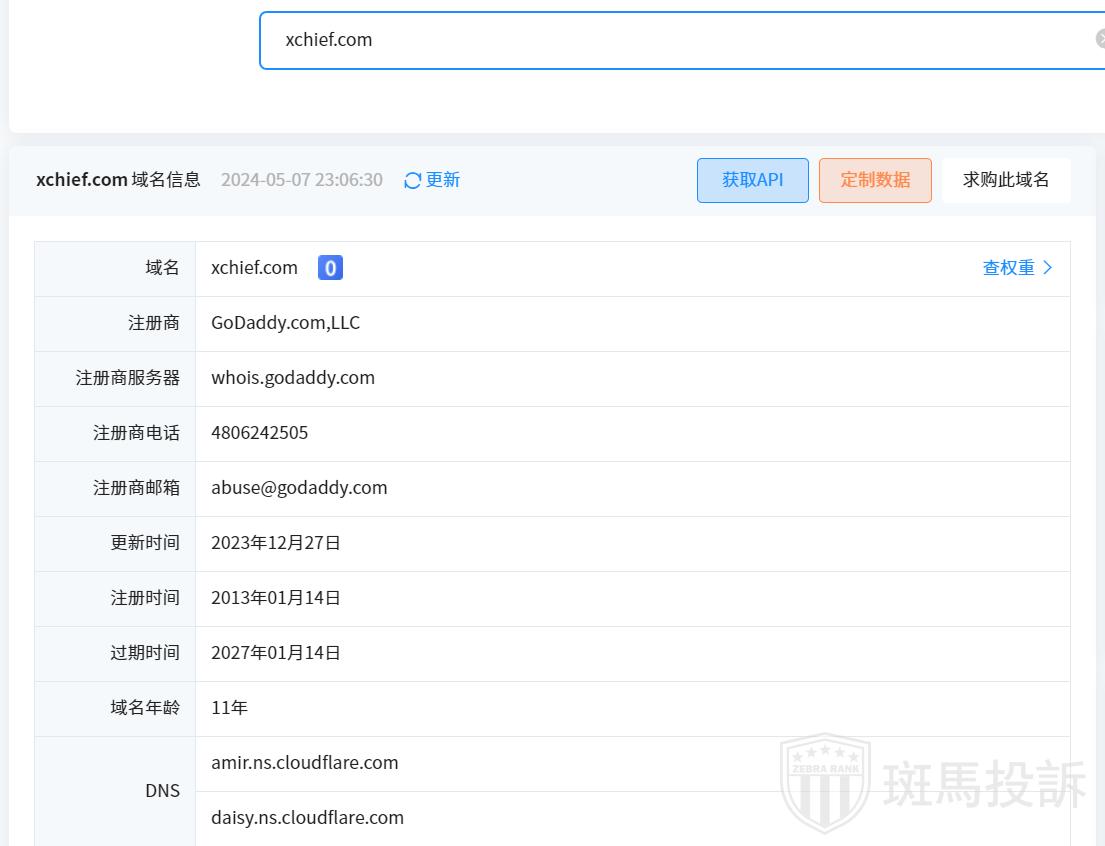
Task: Select DNS entry daisy.ns.cloudflare.com
Action: click(307, 818)
